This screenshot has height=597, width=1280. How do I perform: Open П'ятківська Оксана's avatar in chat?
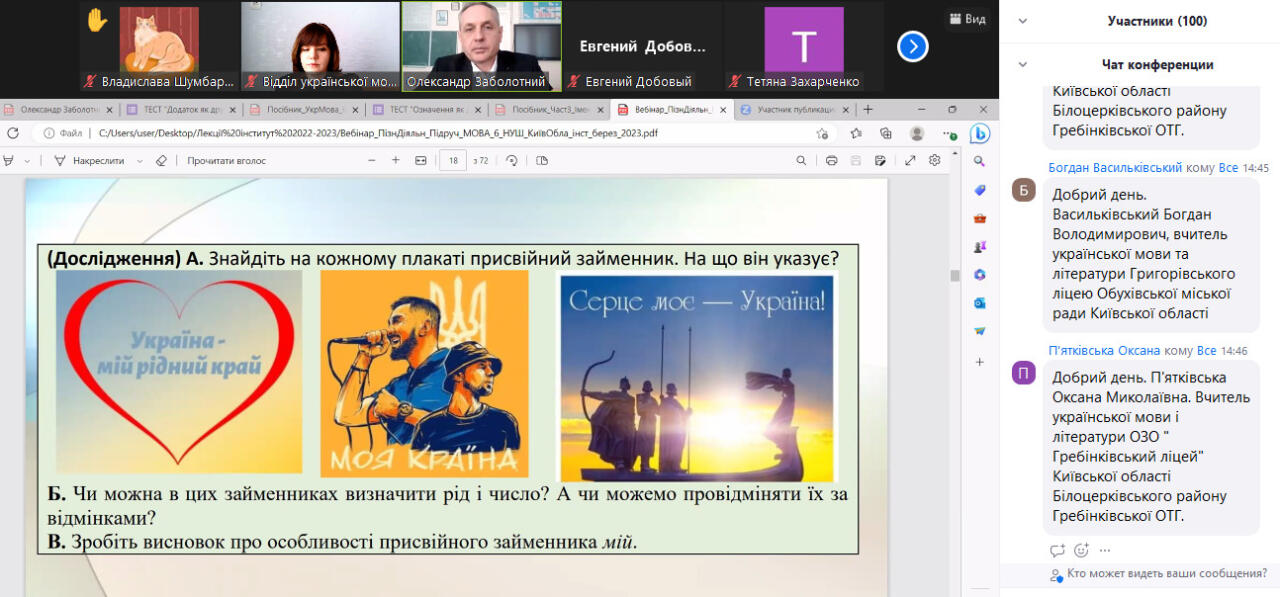pos(1023,373)
